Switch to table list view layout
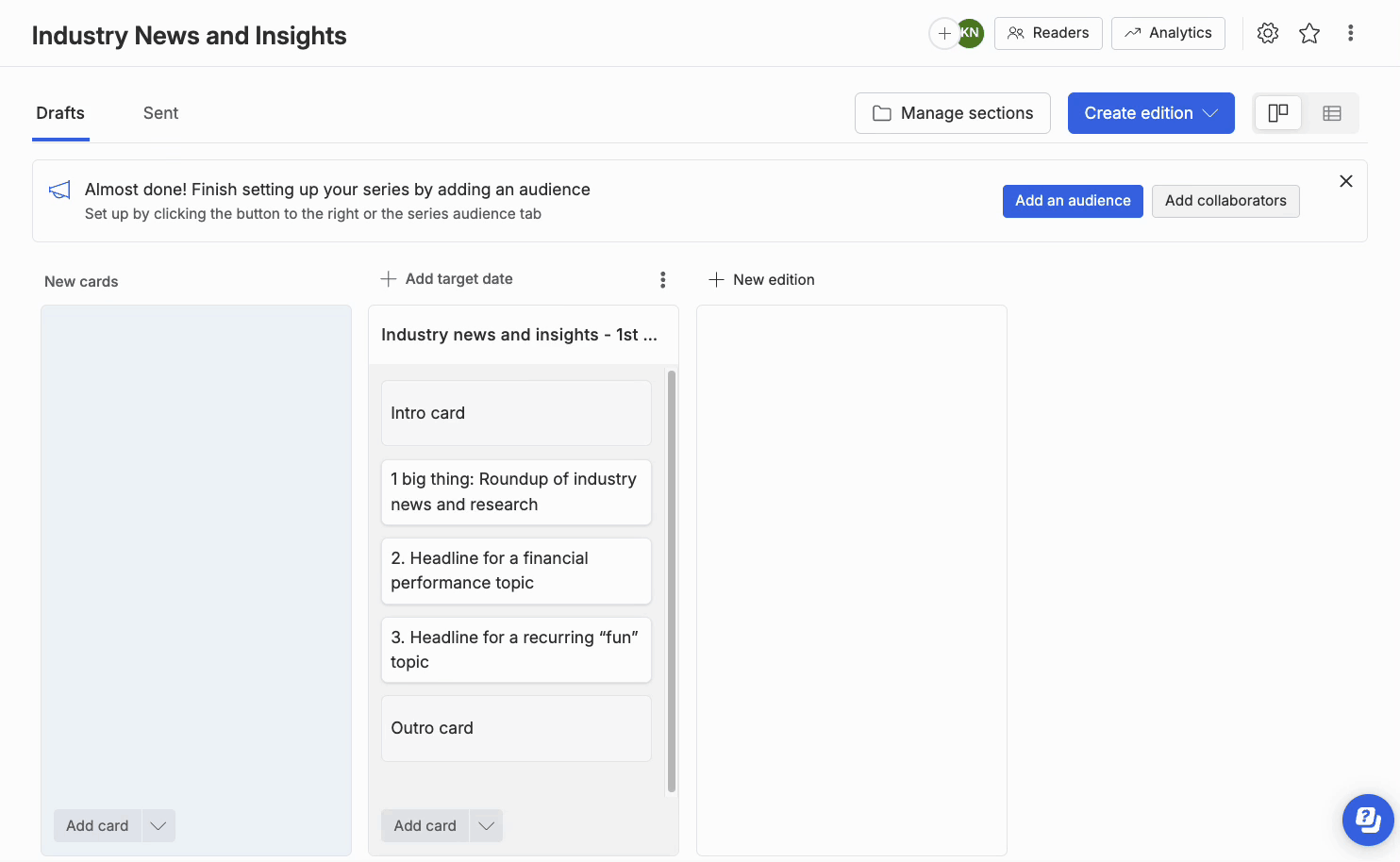 pos(1332,113)
